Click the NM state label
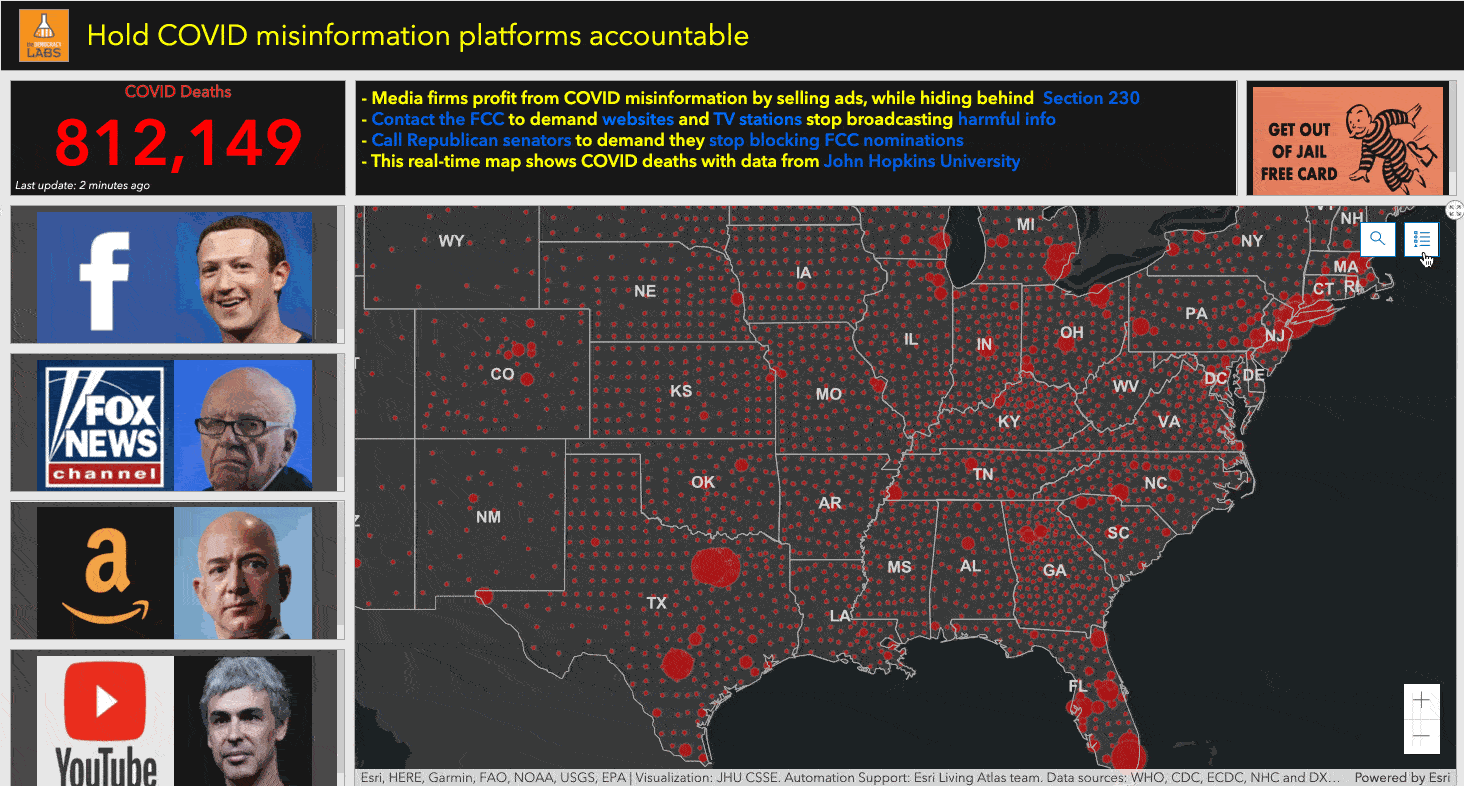Image resolution: width=1464 pixels, height=786 pixels. 488,517
